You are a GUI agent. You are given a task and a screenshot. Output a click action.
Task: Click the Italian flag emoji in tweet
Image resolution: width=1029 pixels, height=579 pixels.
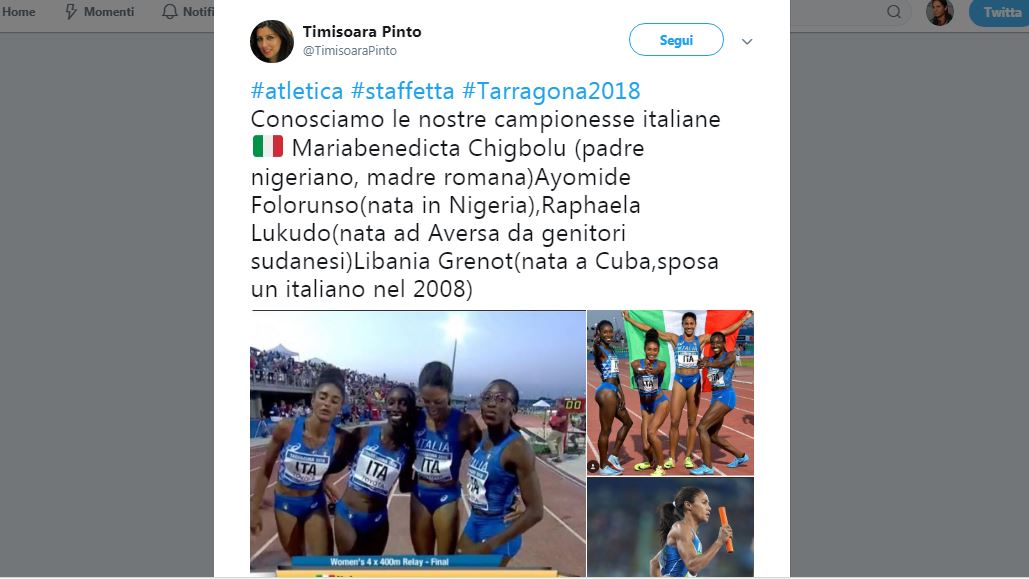tap(268, 146)
